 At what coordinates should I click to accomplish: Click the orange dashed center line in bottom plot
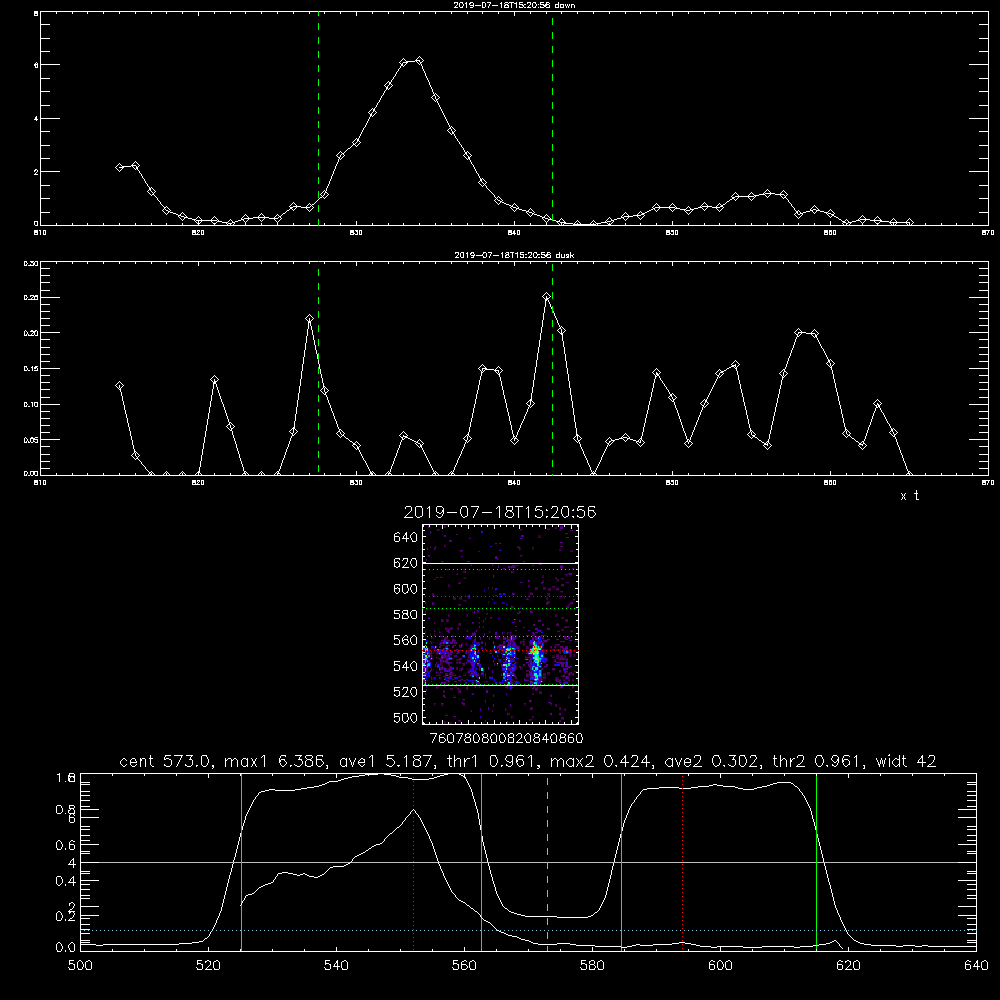[547, 861]
